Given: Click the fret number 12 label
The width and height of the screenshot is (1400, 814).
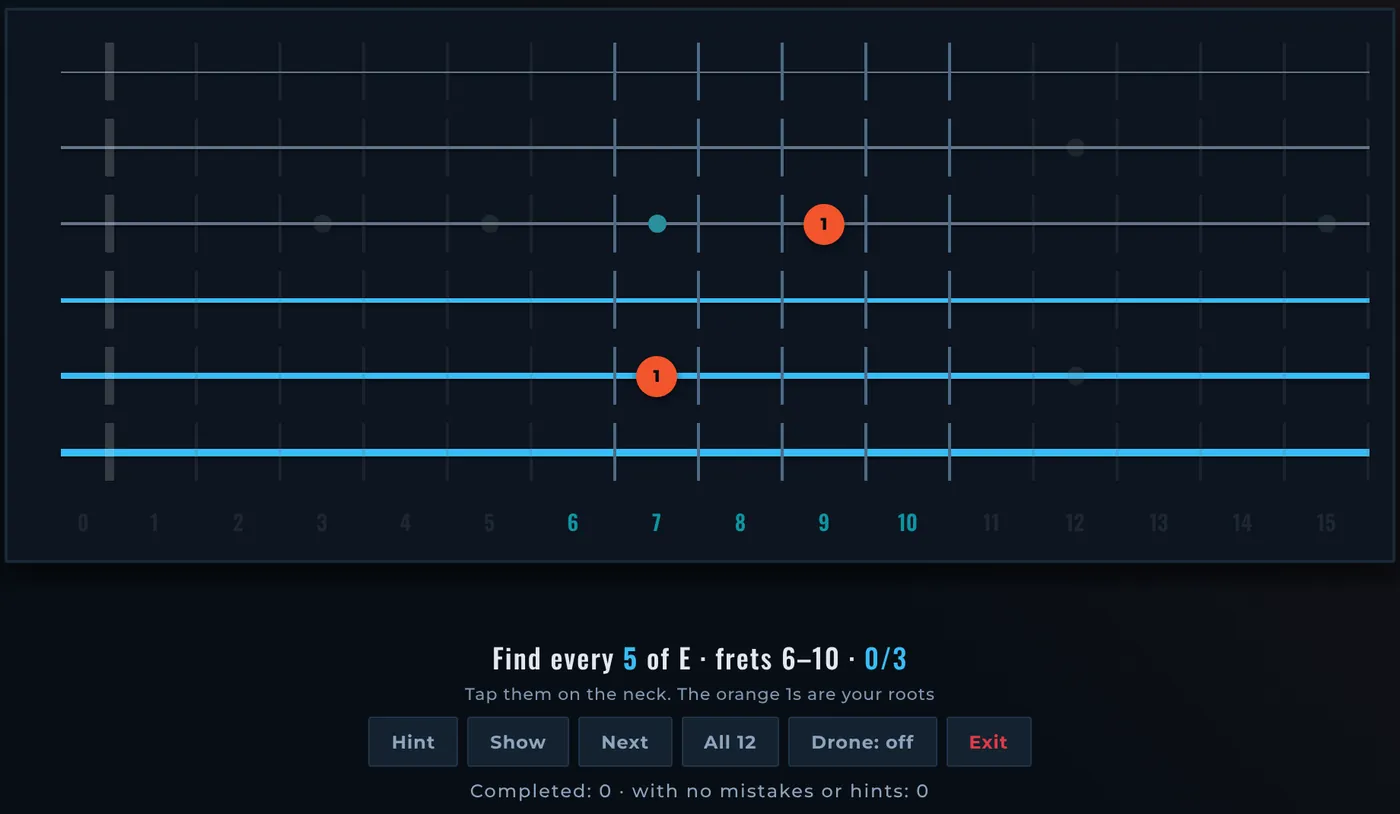Looking at the screenshot, I should pyautogui.click(x=1075, y=523).
